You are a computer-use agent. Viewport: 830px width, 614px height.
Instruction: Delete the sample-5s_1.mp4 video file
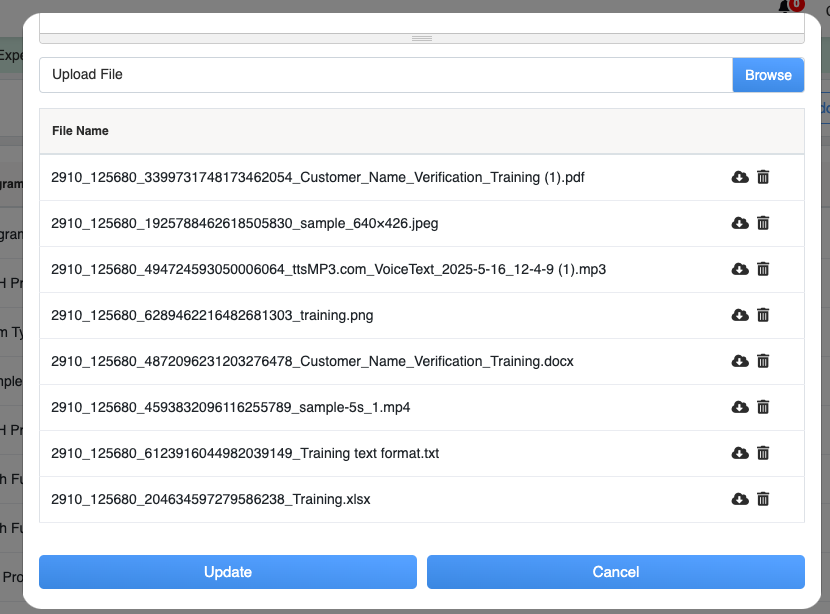tap(763, 407)
